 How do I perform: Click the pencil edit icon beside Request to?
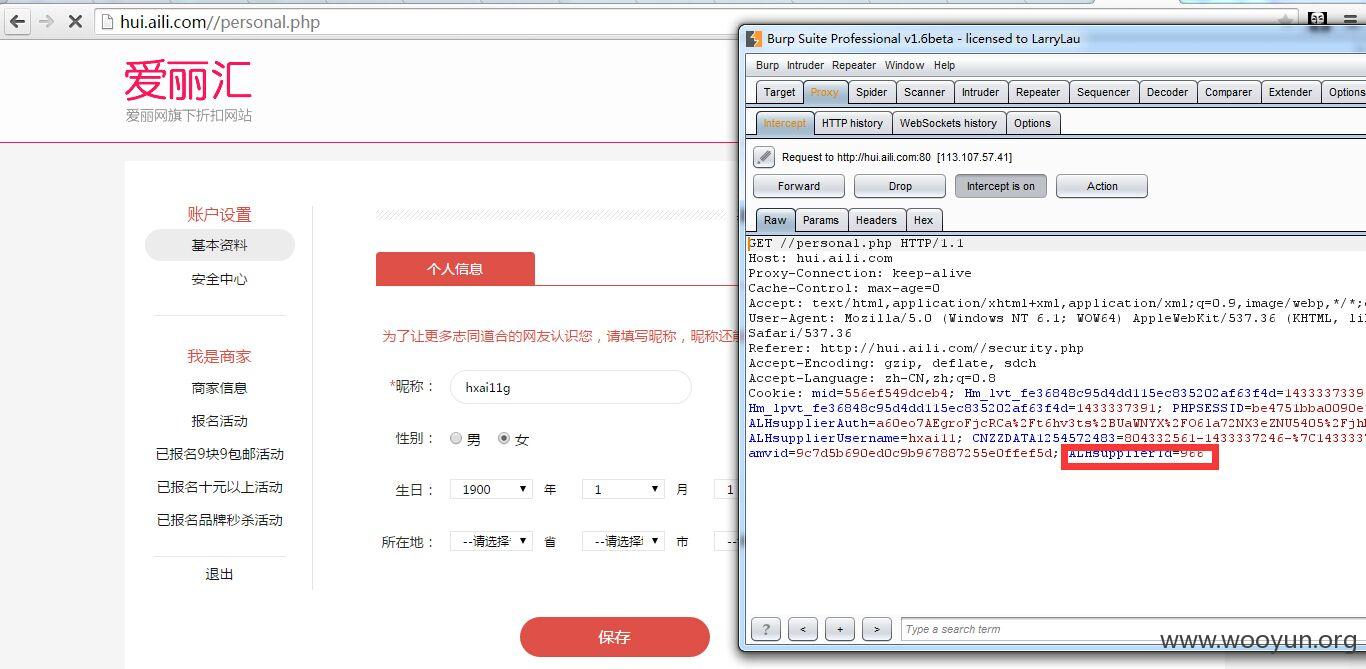[764, 157]
